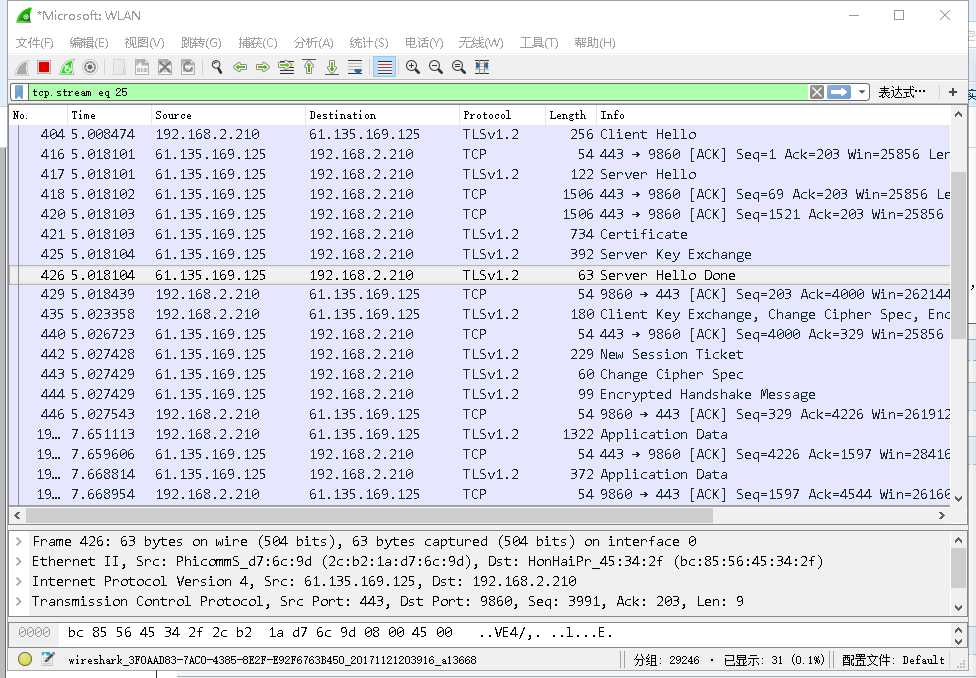Click the 配置文件: Default profile label
The image size is (976, 678).
(x=893, y=660)
